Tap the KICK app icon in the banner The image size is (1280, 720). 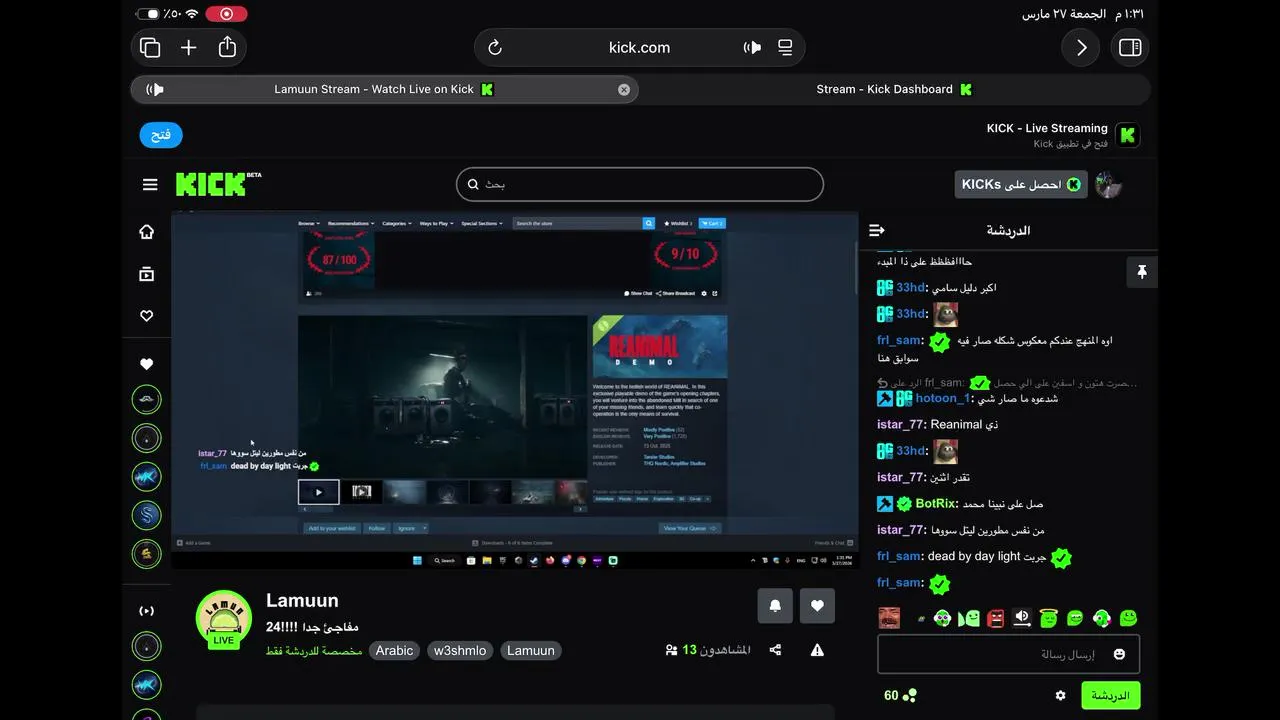point(1128,135)
